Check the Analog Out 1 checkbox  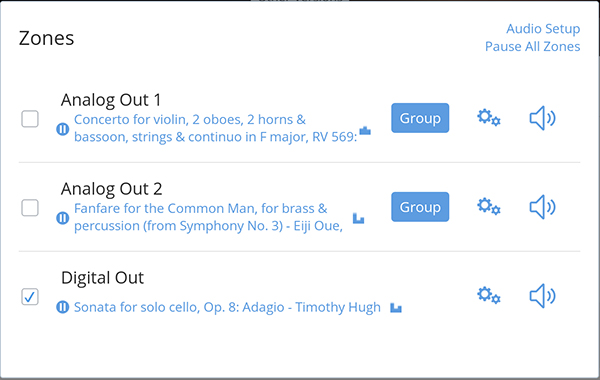tap(30, 119)
